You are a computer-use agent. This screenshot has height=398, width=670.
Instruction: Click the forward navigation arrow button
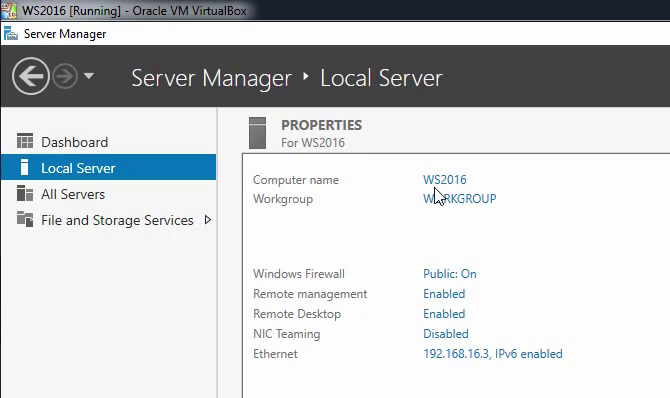pyautogui.click(x=65, y=76)
